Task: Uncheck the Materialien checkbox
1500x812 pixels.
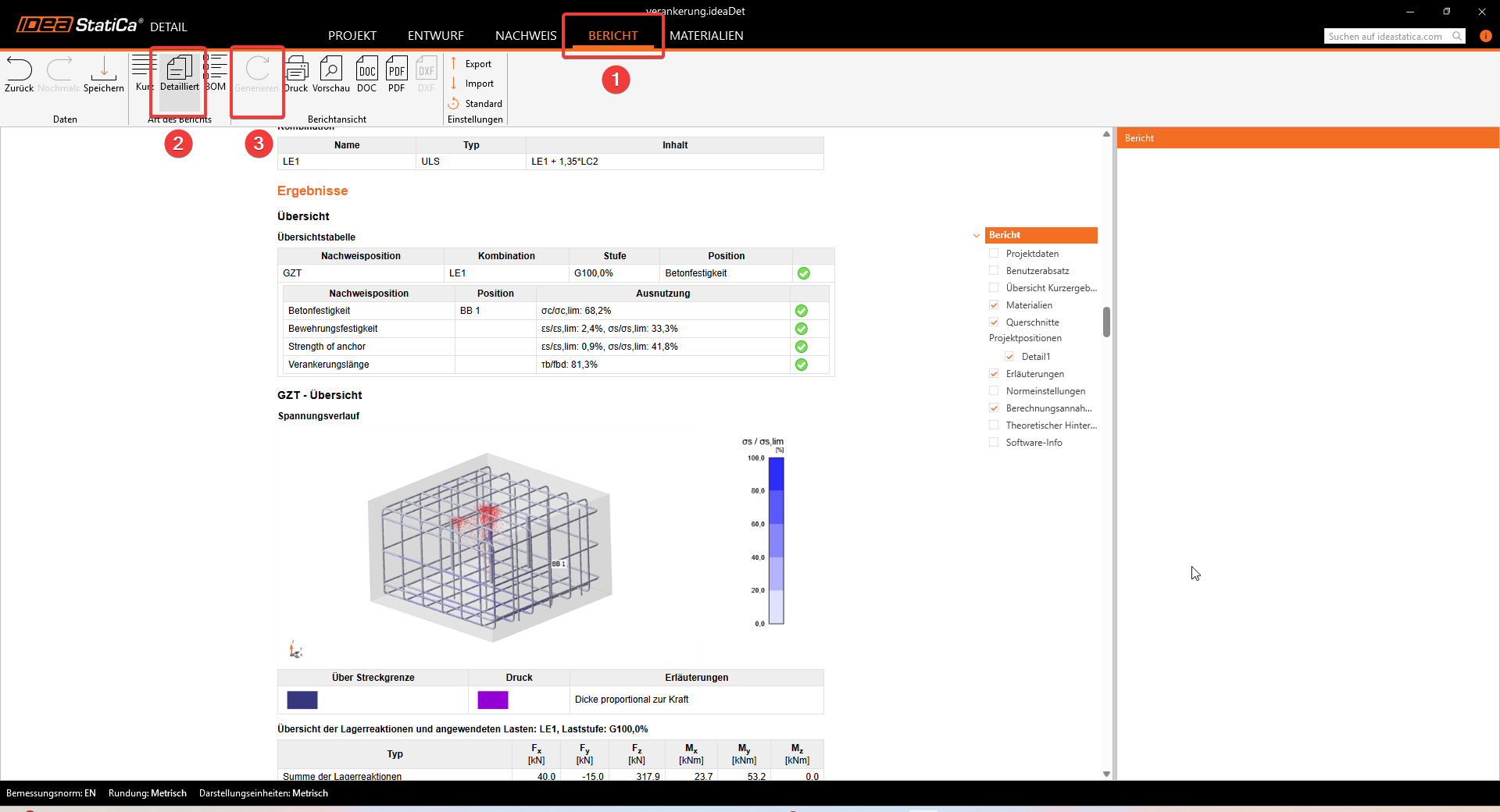Action: (994, 305)
